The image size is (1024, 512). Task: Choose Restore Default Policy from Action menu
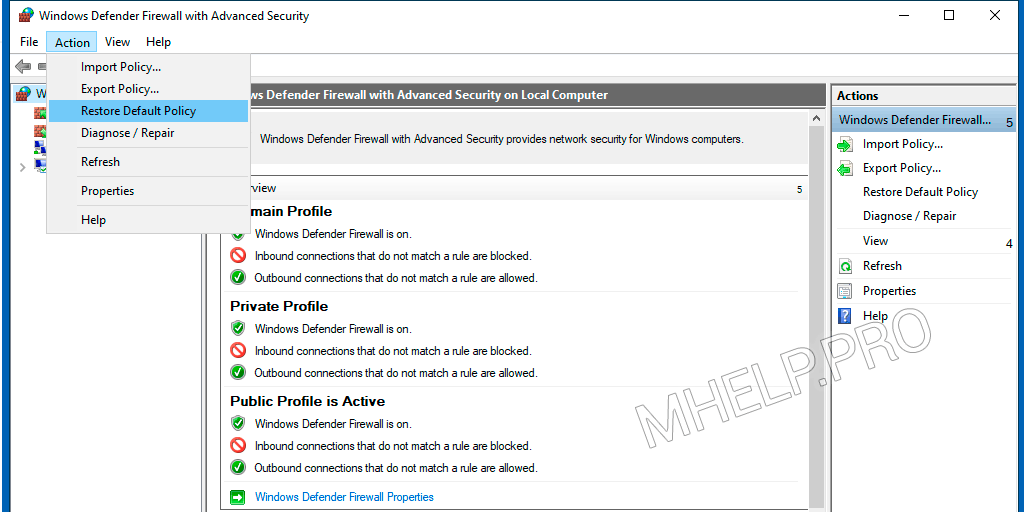(x=138, y=111)
